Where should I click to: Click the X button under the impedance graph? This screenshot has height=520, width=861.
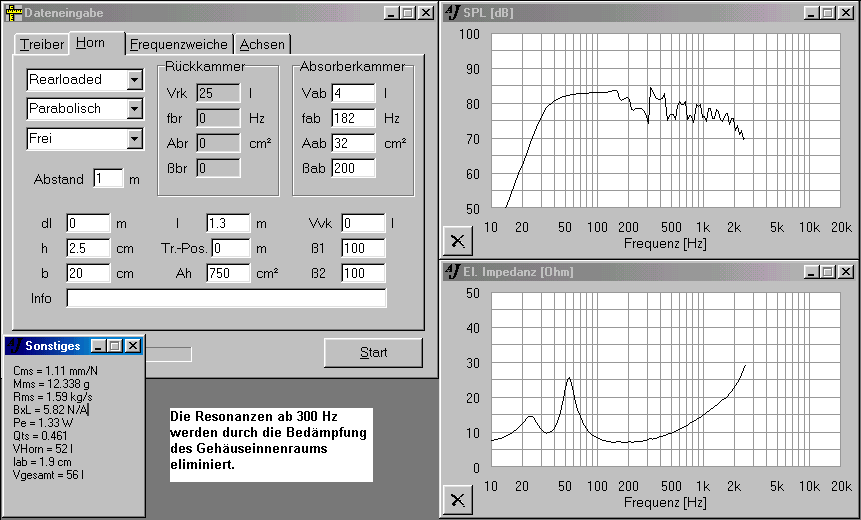click(x=458, y=499)
